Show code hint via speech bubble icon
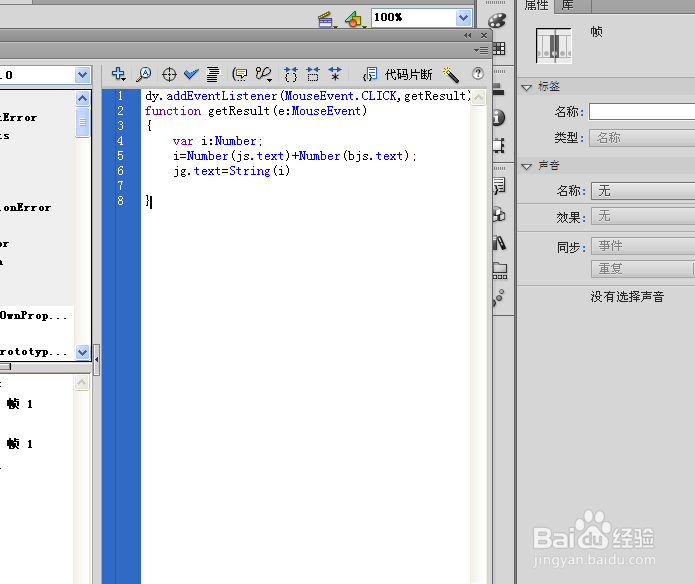Image resolution: width=695 pixels, height=584 pixels. pos(240,74)
